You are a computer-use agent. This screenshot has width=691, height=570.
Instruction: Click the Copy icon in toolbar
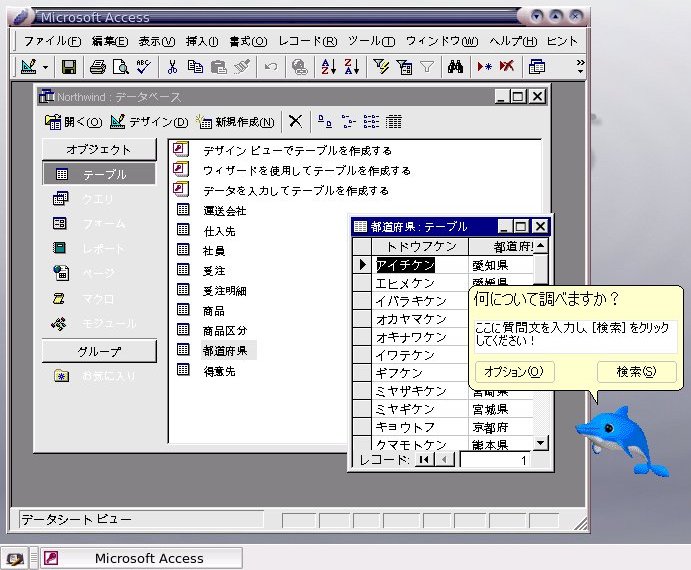click(195, 67)
